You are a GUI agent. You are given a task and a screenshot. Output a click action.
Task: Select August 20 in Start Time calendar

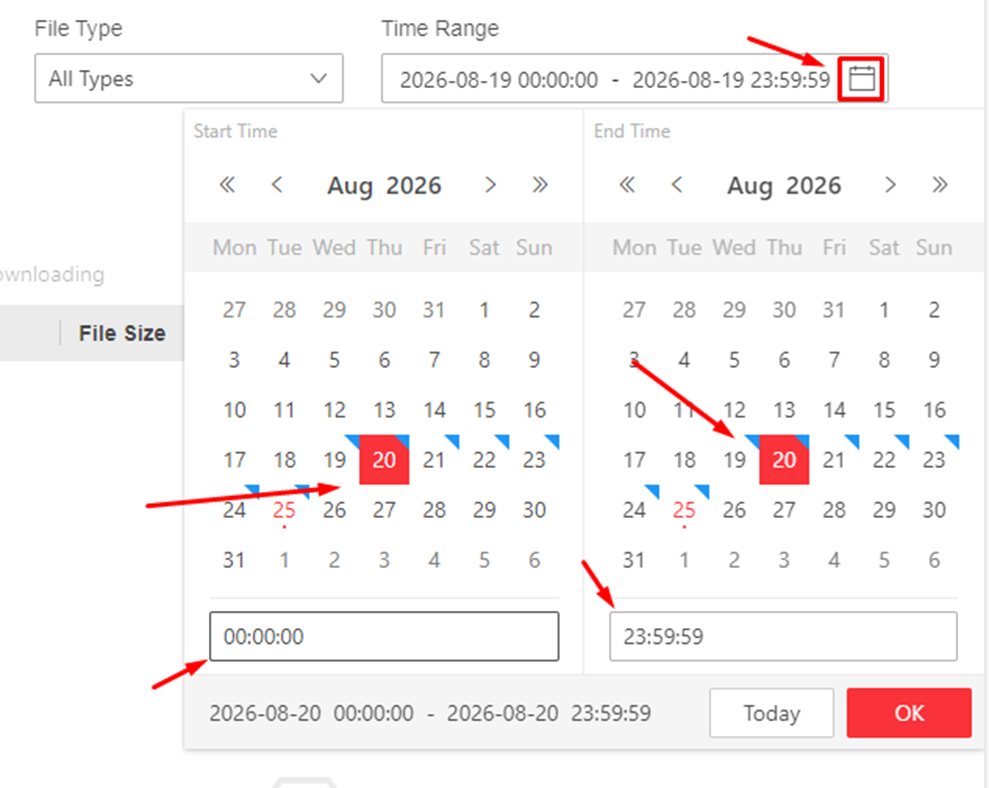[384, 460]
